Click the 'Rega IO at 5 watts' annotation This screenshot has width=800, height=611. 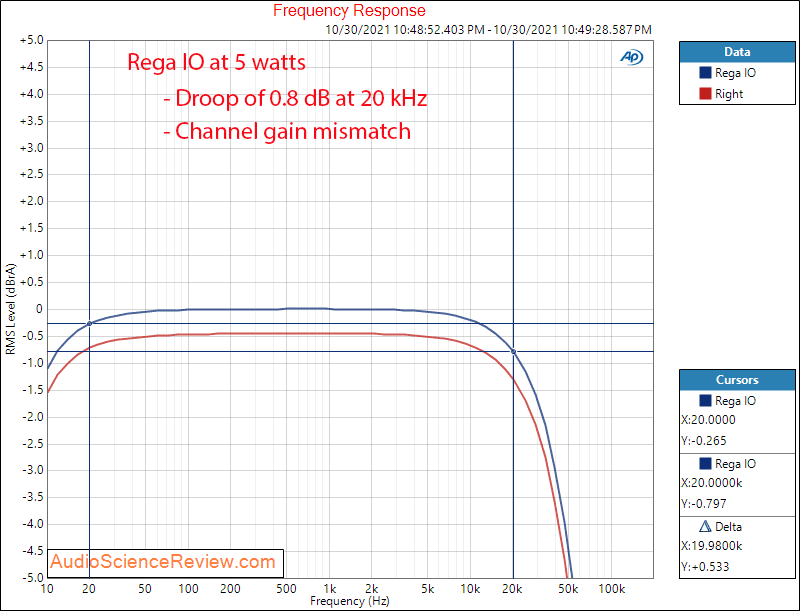[x=216, y=62]
